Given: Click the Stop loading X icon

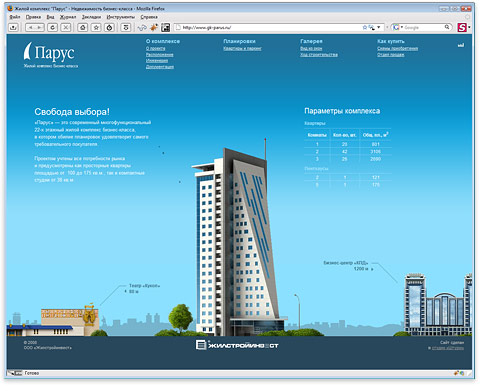Looking at the screenshot, I should [66, 28].
